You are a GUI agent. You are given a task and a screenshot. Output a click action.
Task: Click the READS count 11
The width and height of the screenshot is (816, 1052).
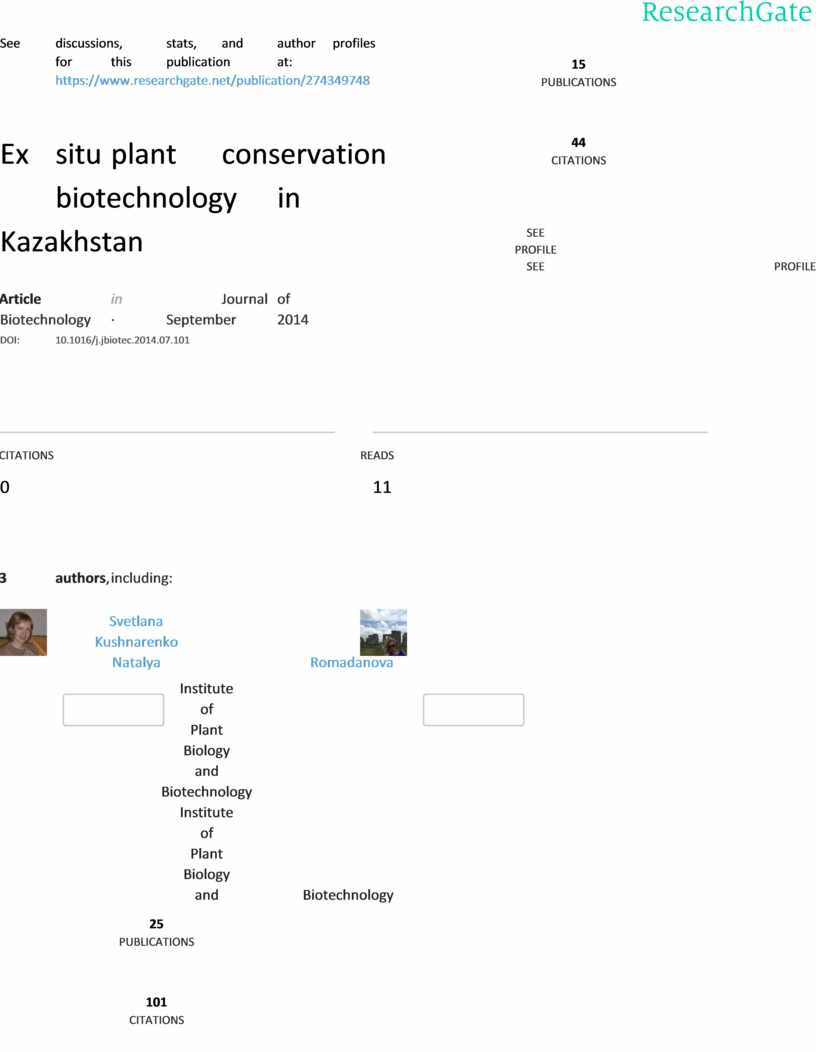pos(382,487)
